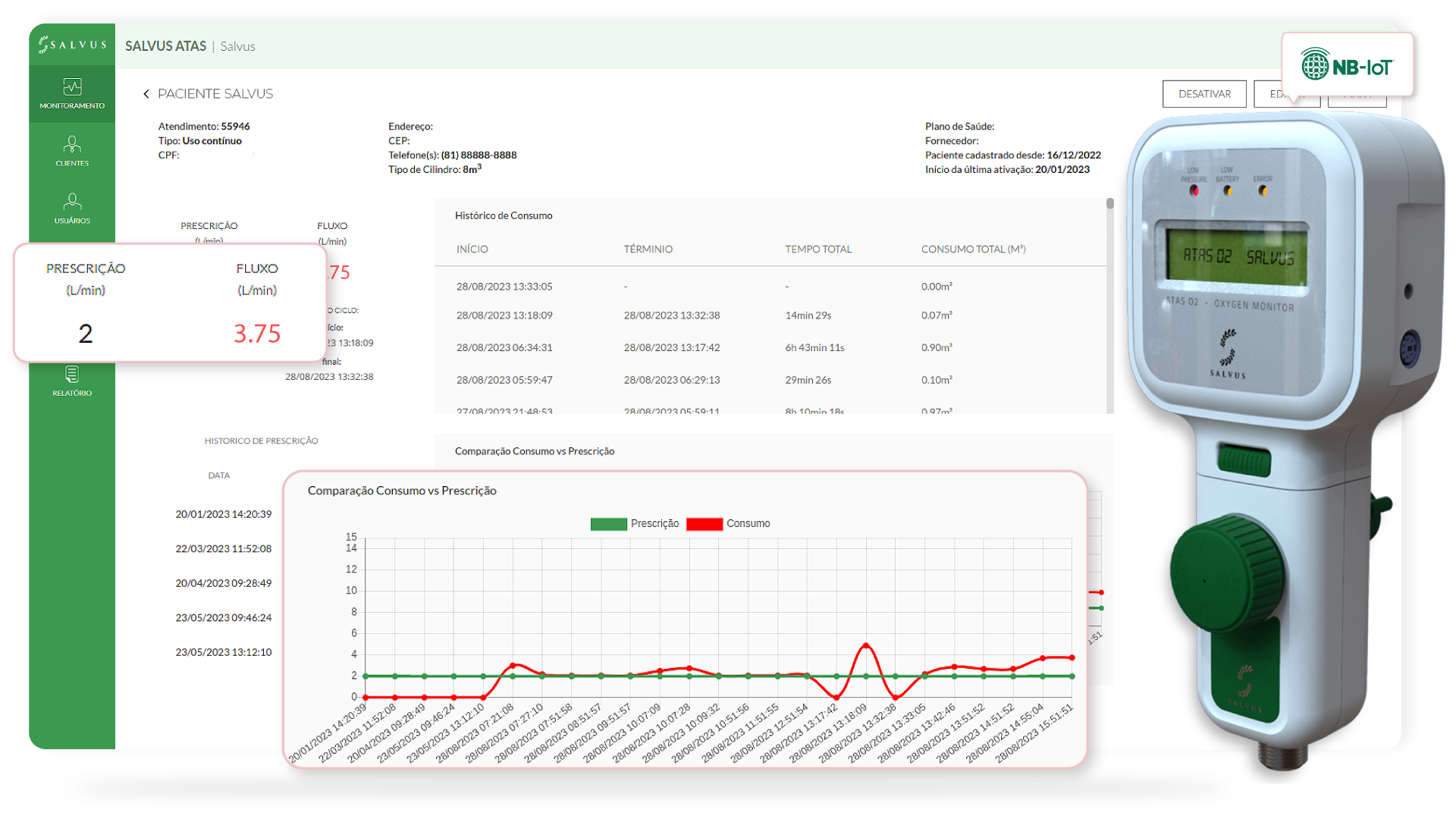Click the DATA column header
1456x819 pixels.
point(219,475)
